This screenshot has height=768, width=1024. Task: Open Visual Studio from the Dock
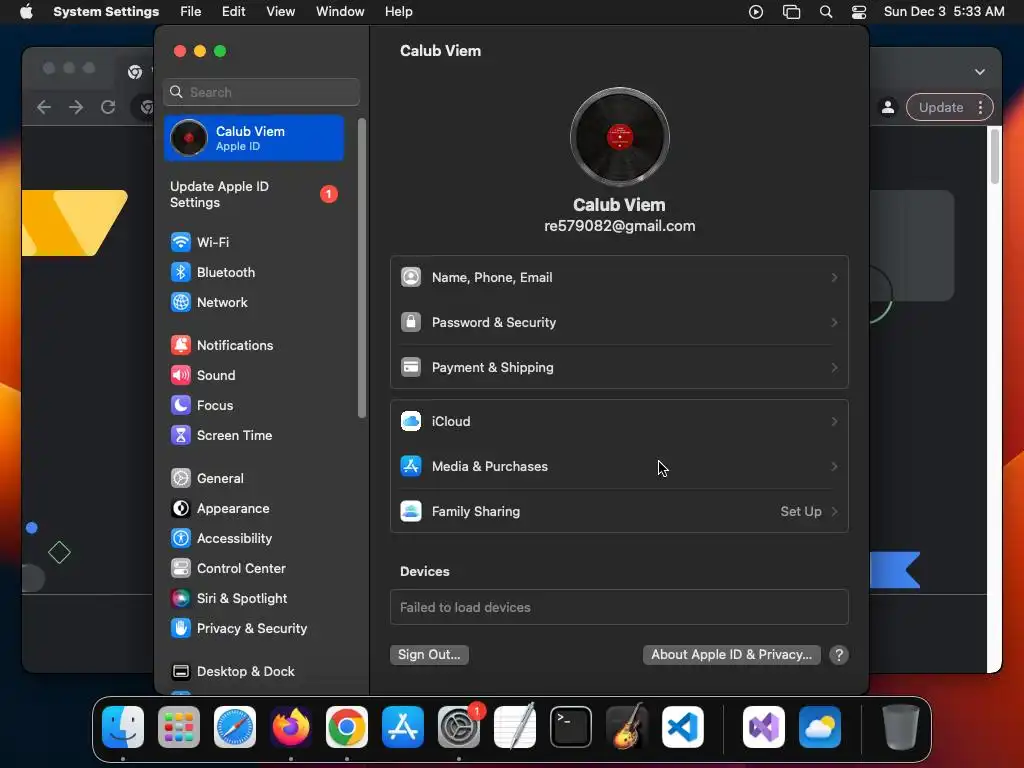click(763, 727)
